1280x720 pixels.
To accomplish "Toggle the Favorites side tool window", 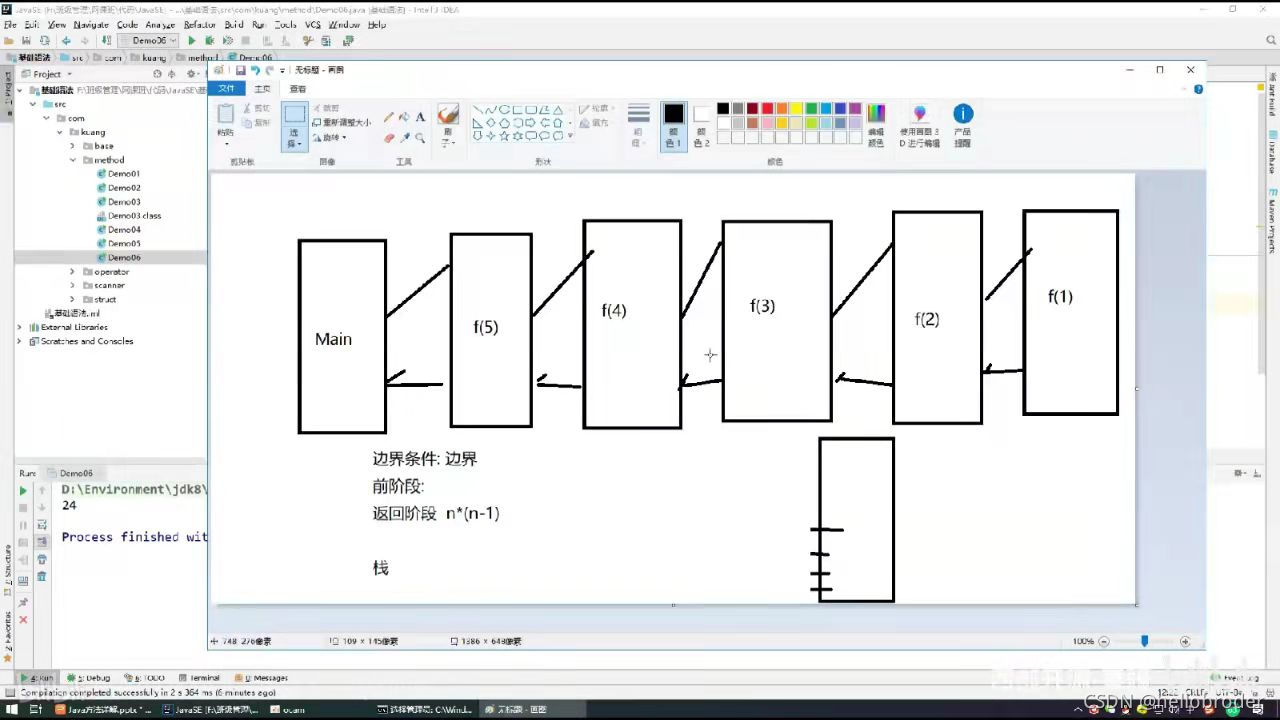I will pos(7,637).
